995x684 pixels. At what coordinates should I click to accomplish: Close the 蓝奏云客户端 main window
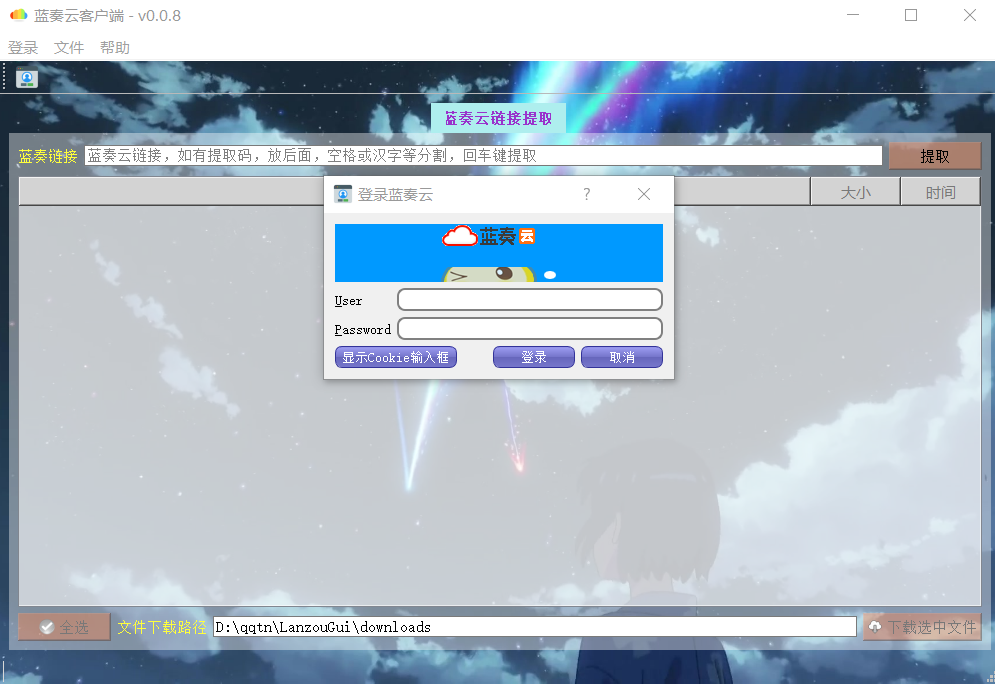pyautogui.click(x=970, y=15)
